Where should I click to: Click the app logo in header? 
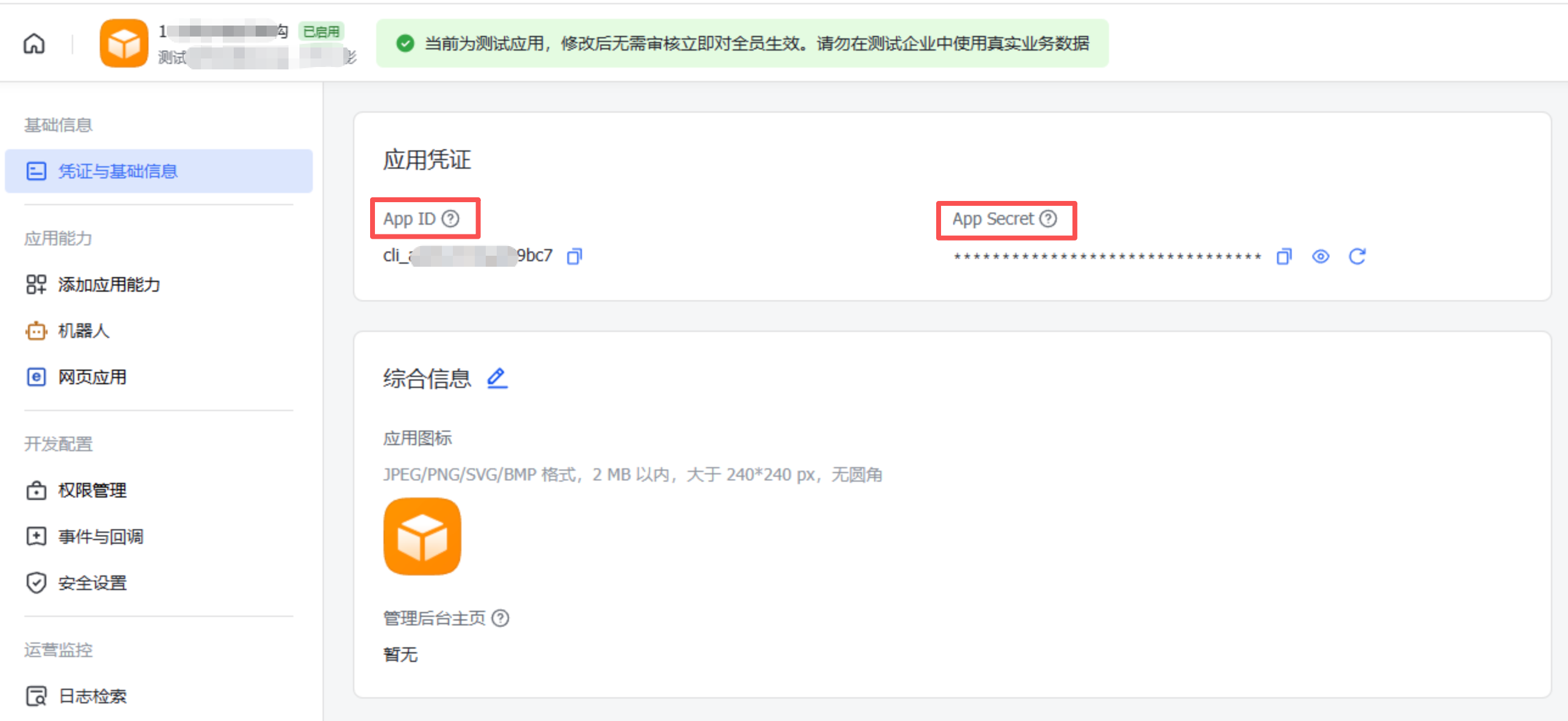click(124, 44)
